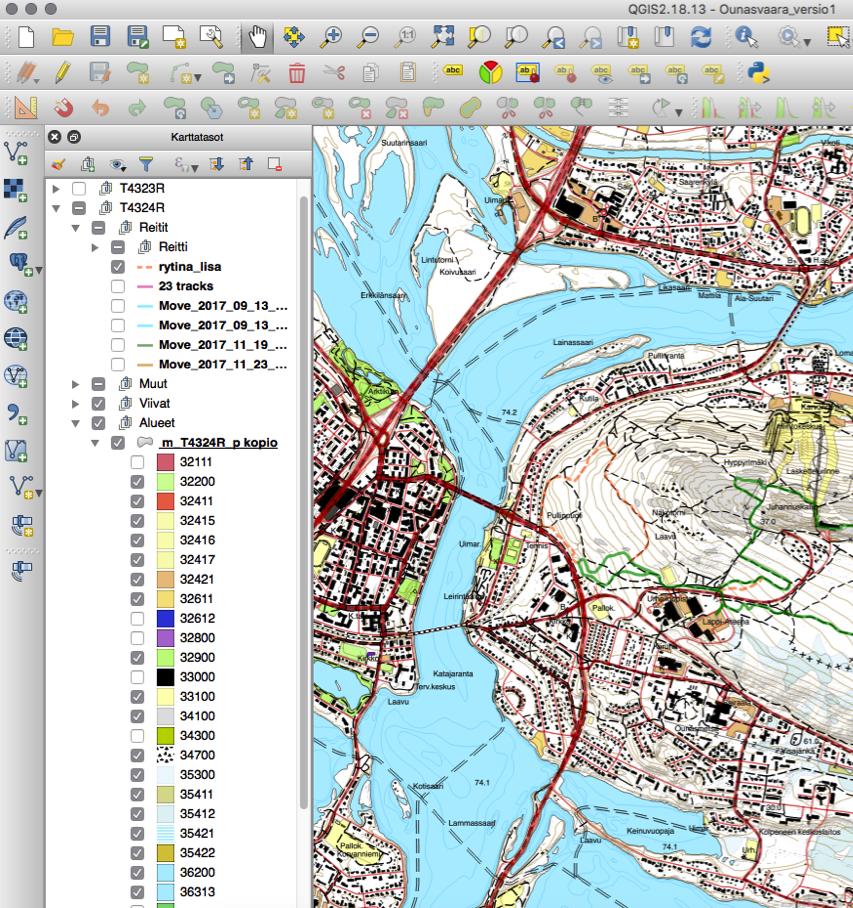This screenshot has width=853, height=908.
Task: Enable snapping with the red magnet icon
Action: [x=63, y=108]
